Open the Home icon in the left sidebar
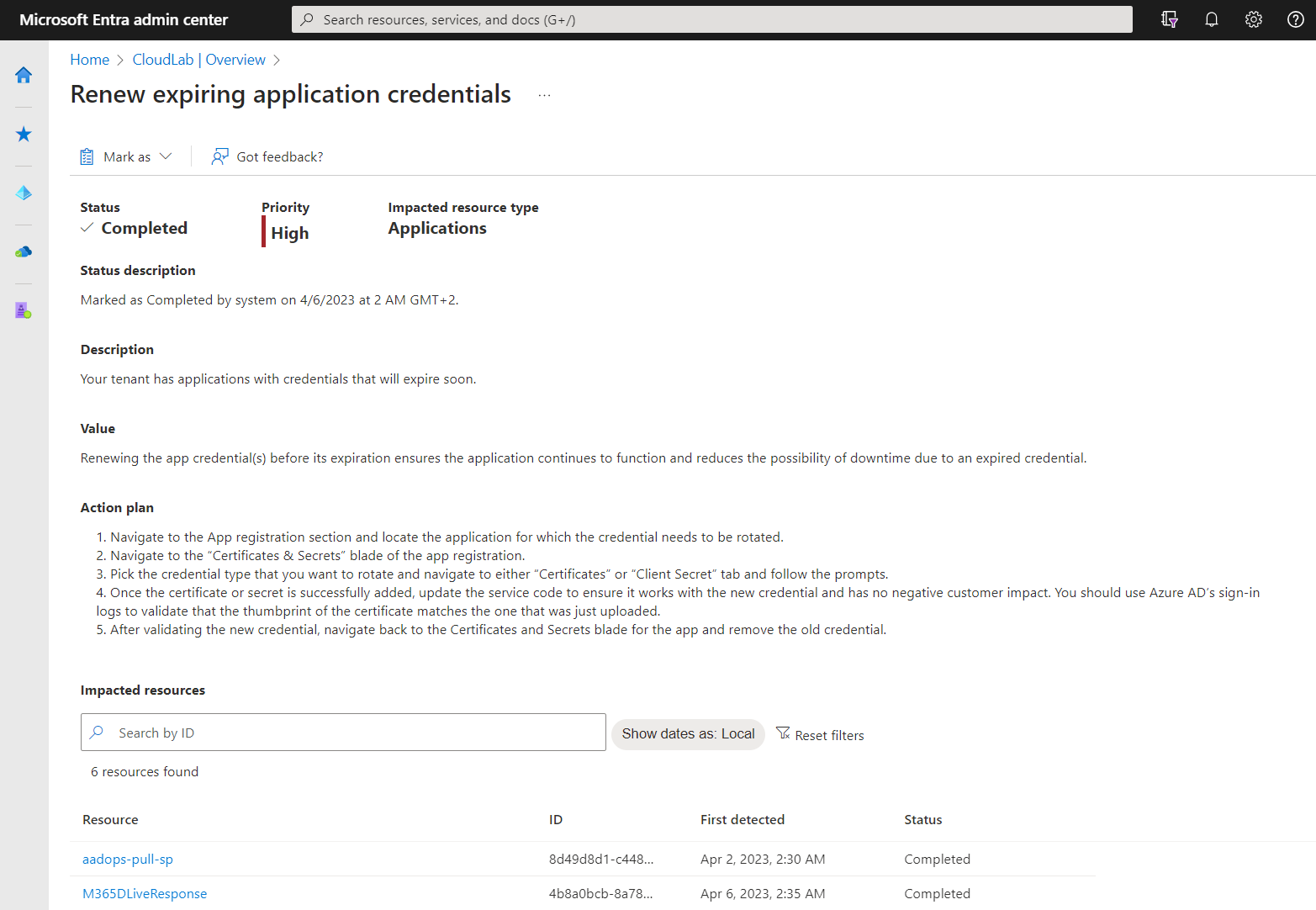This screenshot has height=910, width=1316. click(24, 75)
